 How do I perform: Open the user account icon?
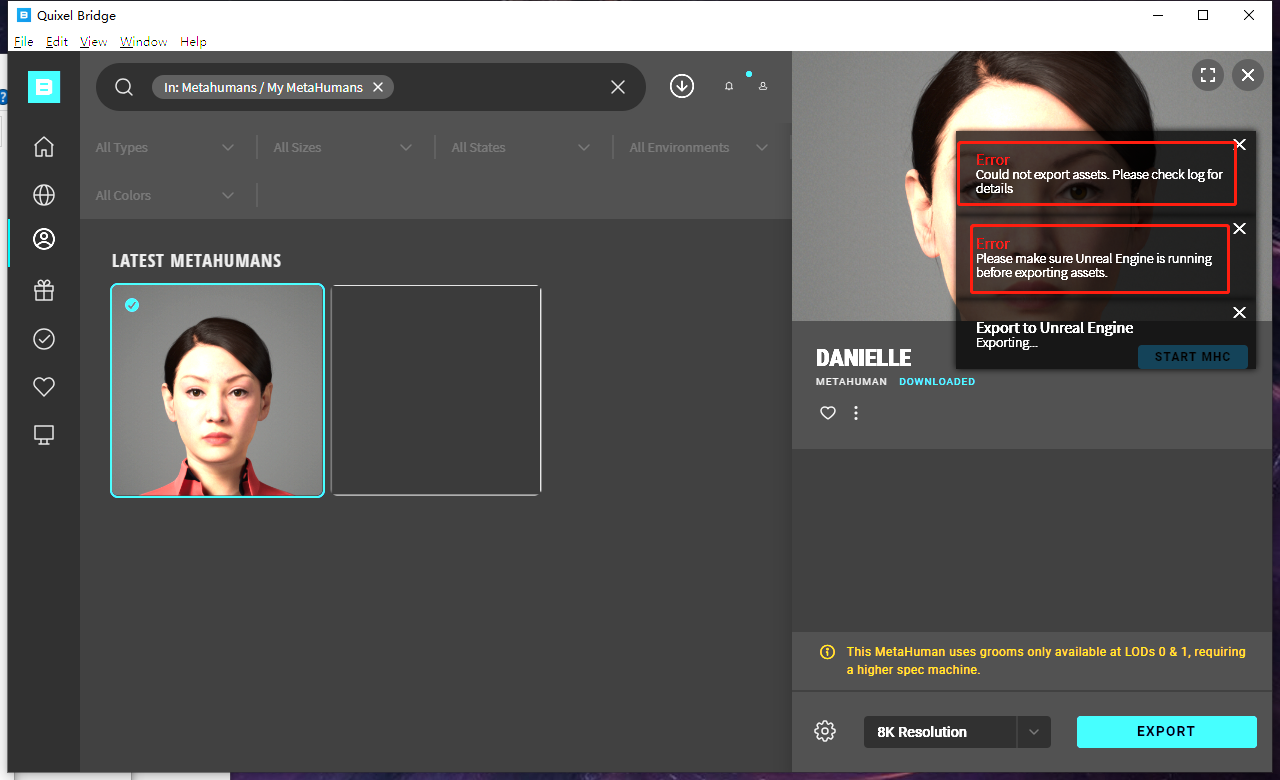point(763,87)
